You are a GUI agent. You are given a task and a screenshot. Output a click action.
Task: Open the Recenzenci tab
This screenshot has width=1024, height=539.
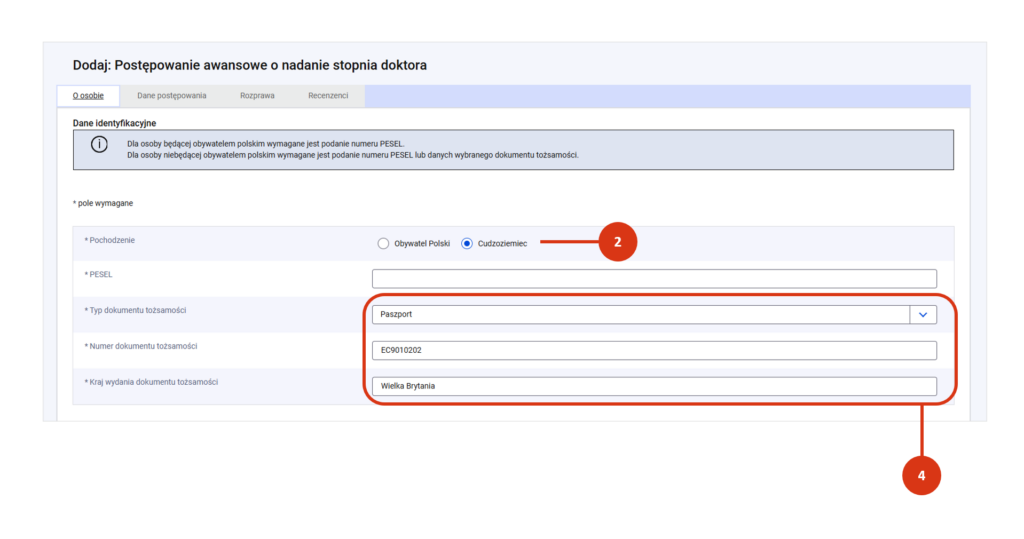[x=328, y=96]
